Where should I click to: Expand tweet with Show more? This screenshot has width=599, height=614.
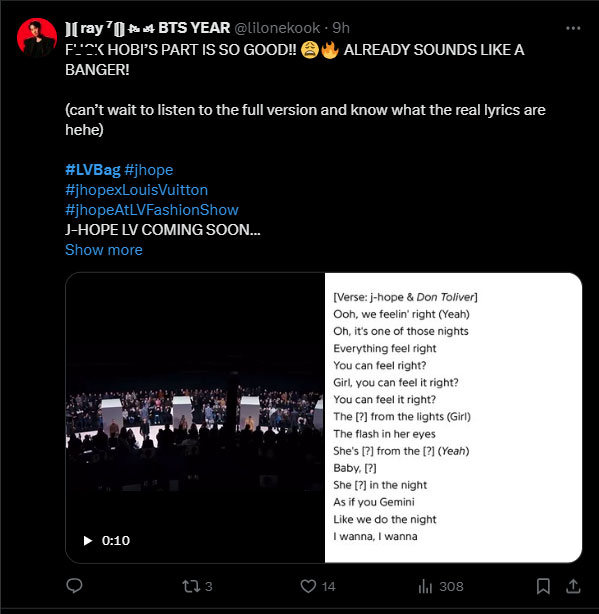coord(104,250)
